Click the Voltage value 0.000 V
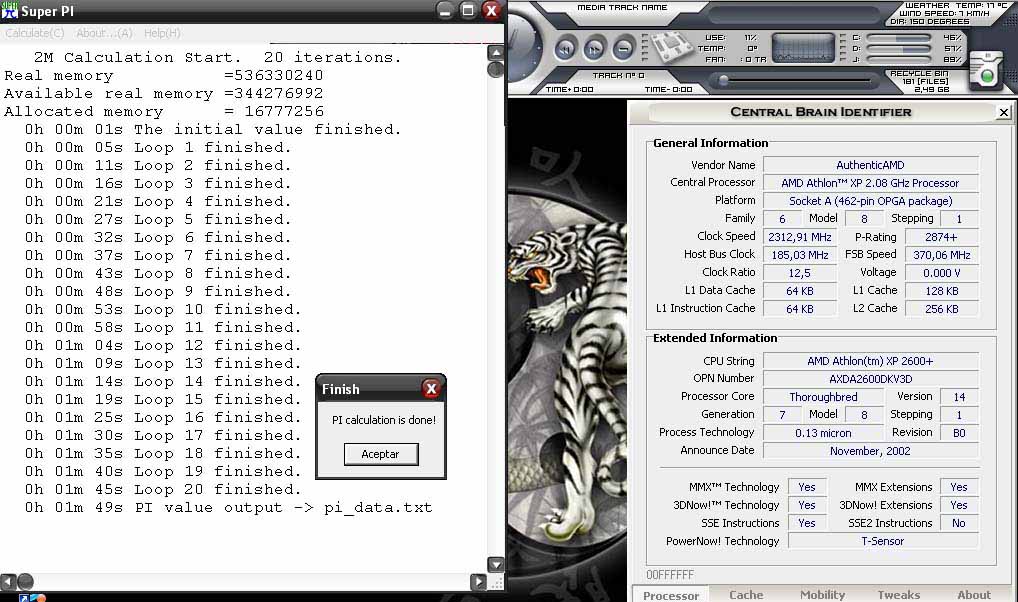This screenshot has height=602, width=1018. pyautogui.click(x=941, y=273)
